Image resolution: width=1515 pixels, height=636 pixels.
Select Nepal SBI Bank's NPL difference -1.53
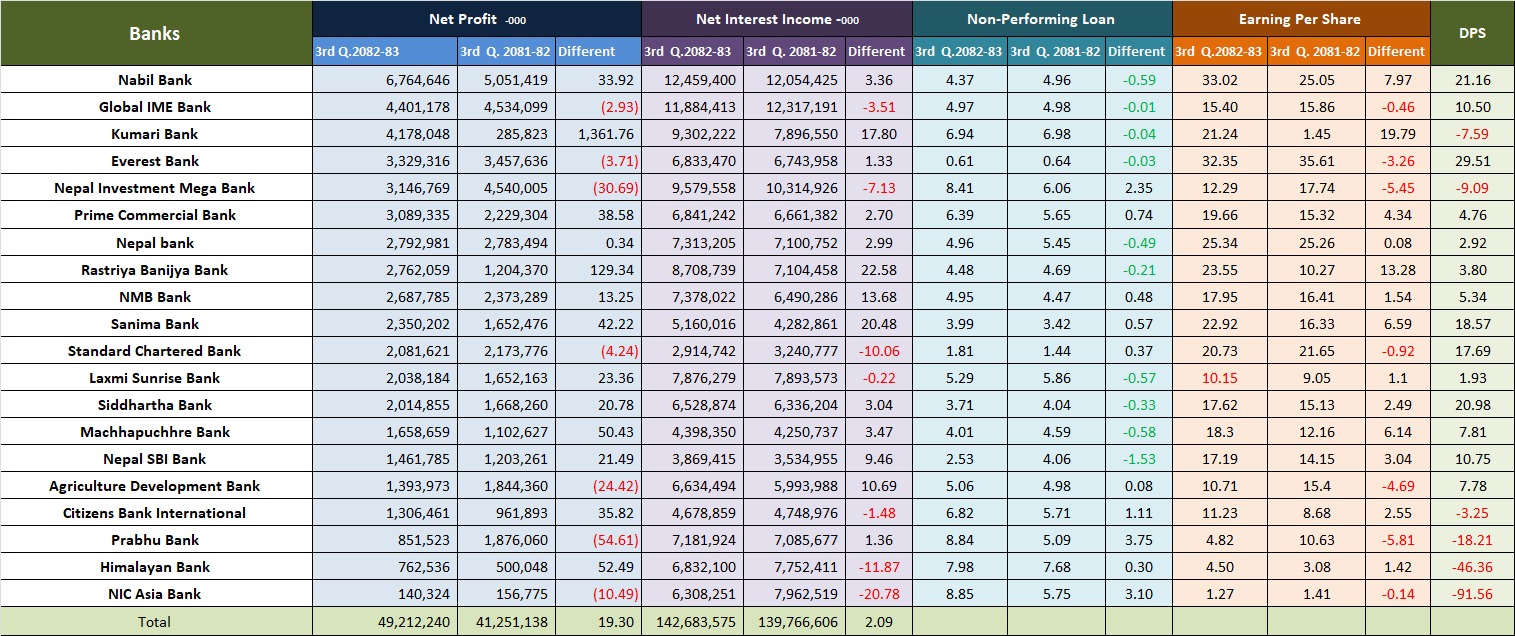click(x=1136, y=459)
